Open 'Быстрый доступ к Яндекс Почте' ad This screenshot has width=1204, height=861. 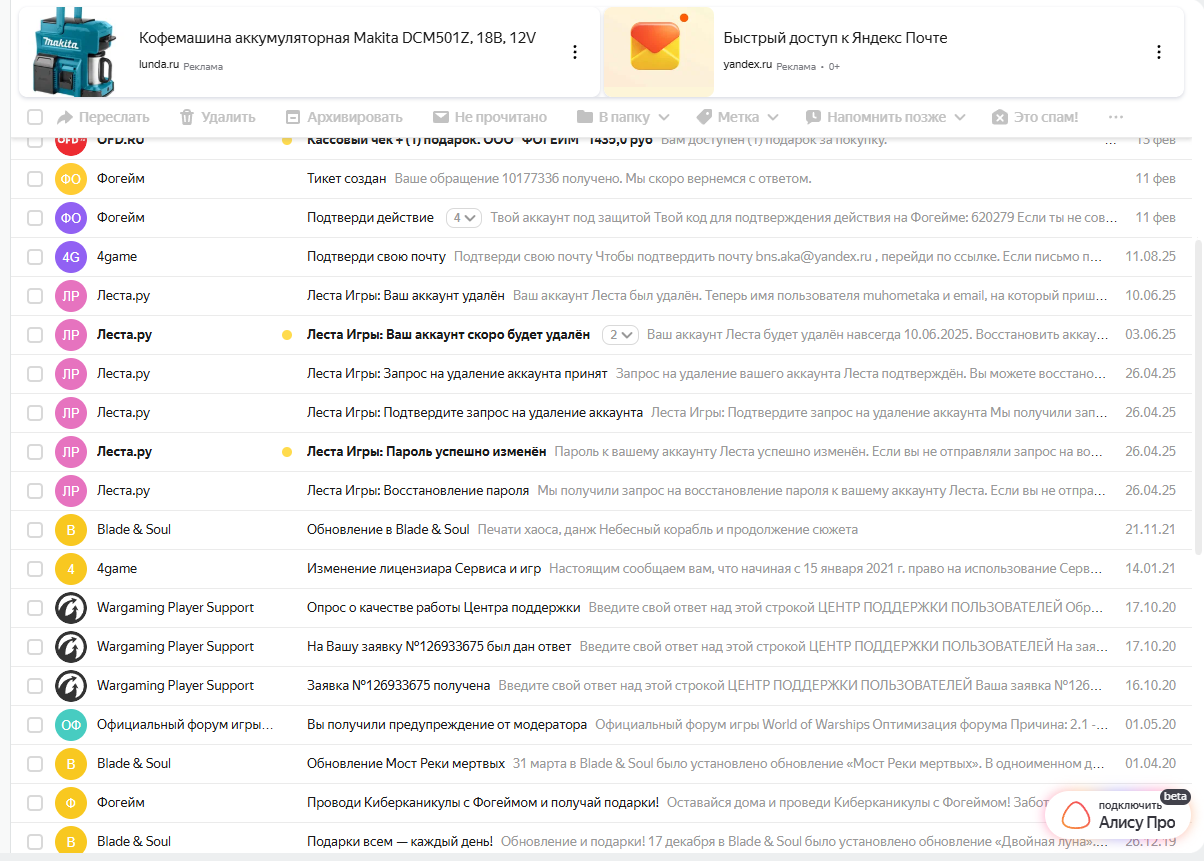point(835,38)
